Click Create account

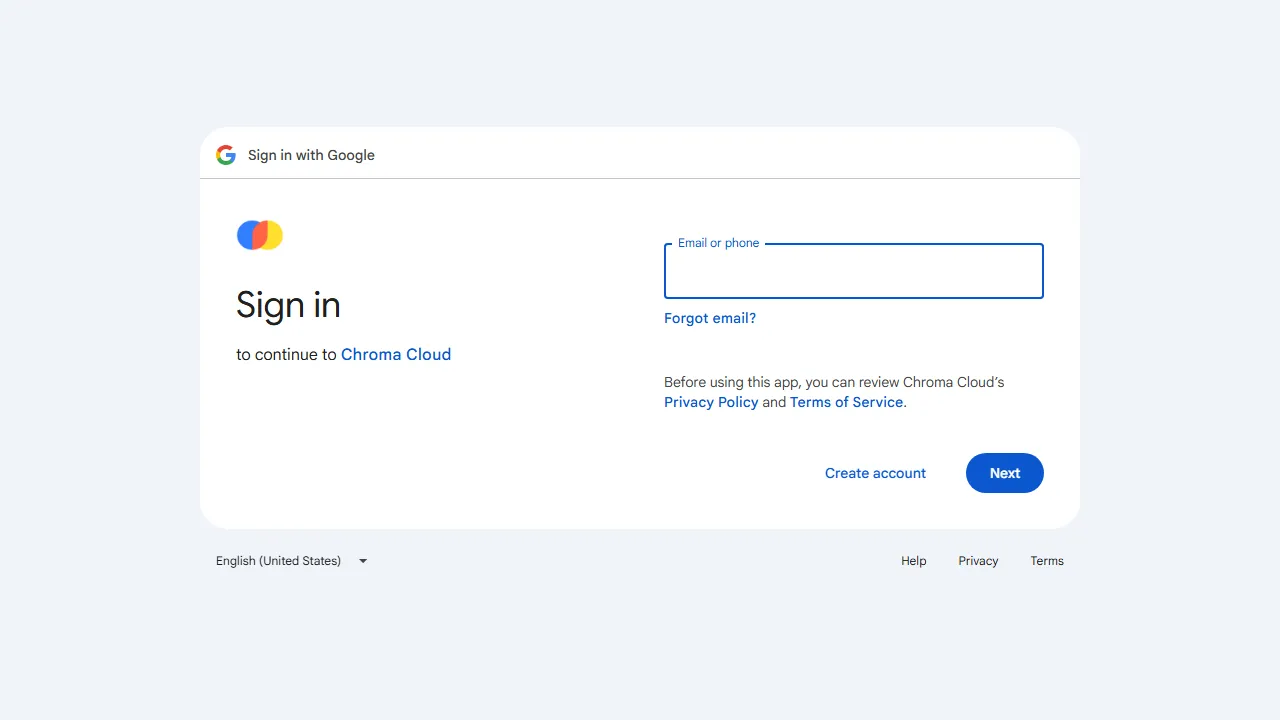875,473
